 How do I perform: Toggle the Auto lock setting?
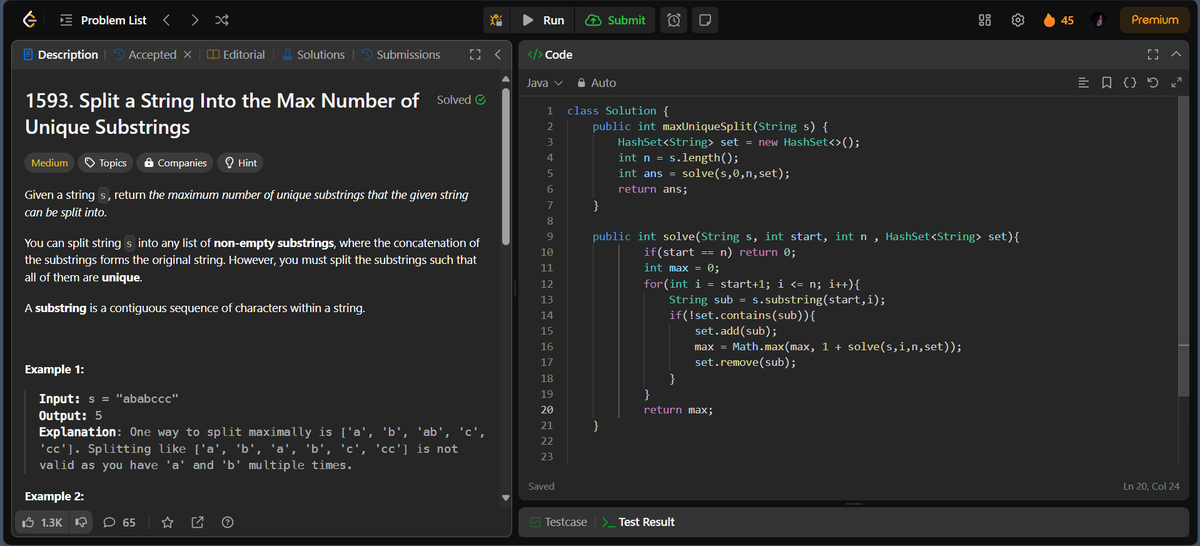tap(597, 83)
